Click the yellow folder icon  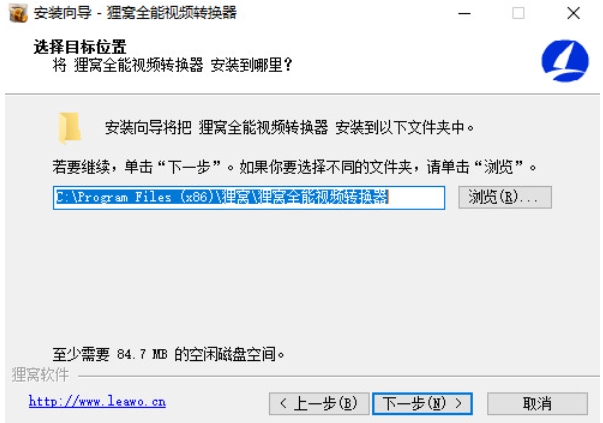click(x=70, y=128)
